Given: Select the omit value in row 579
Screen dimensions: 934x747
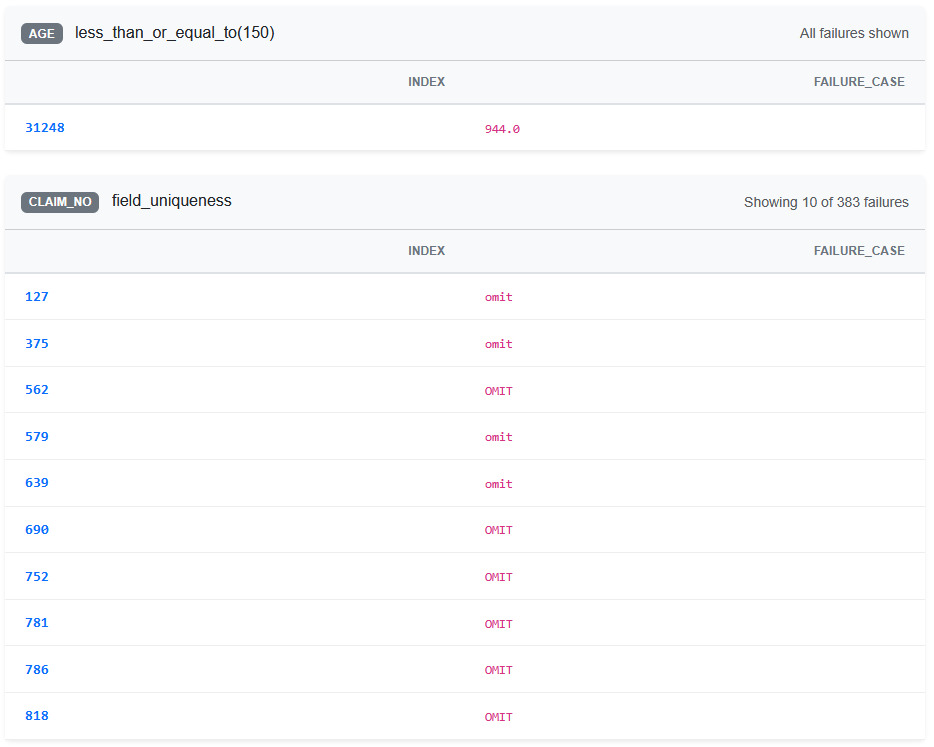Looking at the screenshot, I should (499, 437).
